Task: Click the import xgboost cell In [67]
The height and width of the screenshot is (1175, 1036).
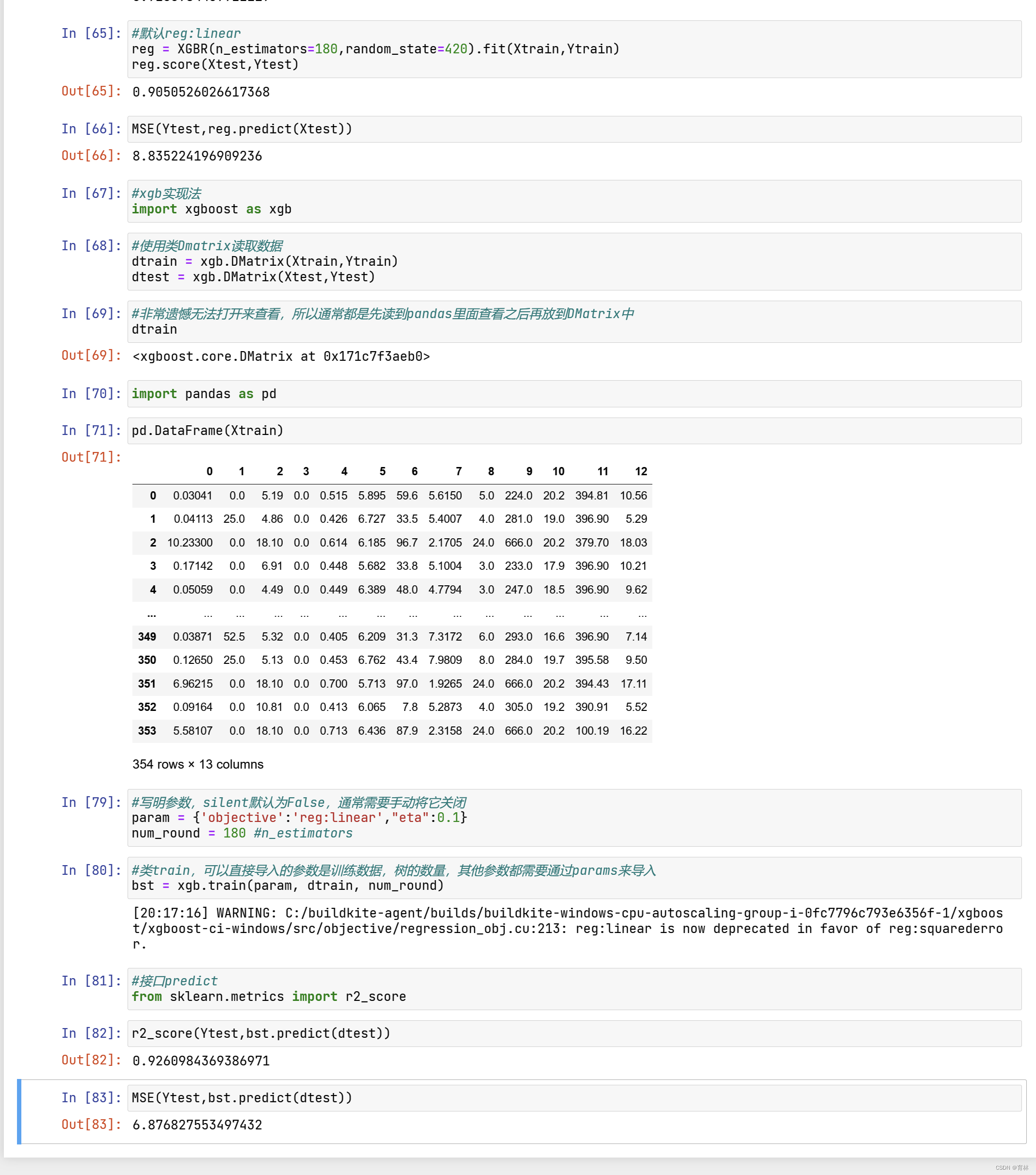Action: [574, 201]
